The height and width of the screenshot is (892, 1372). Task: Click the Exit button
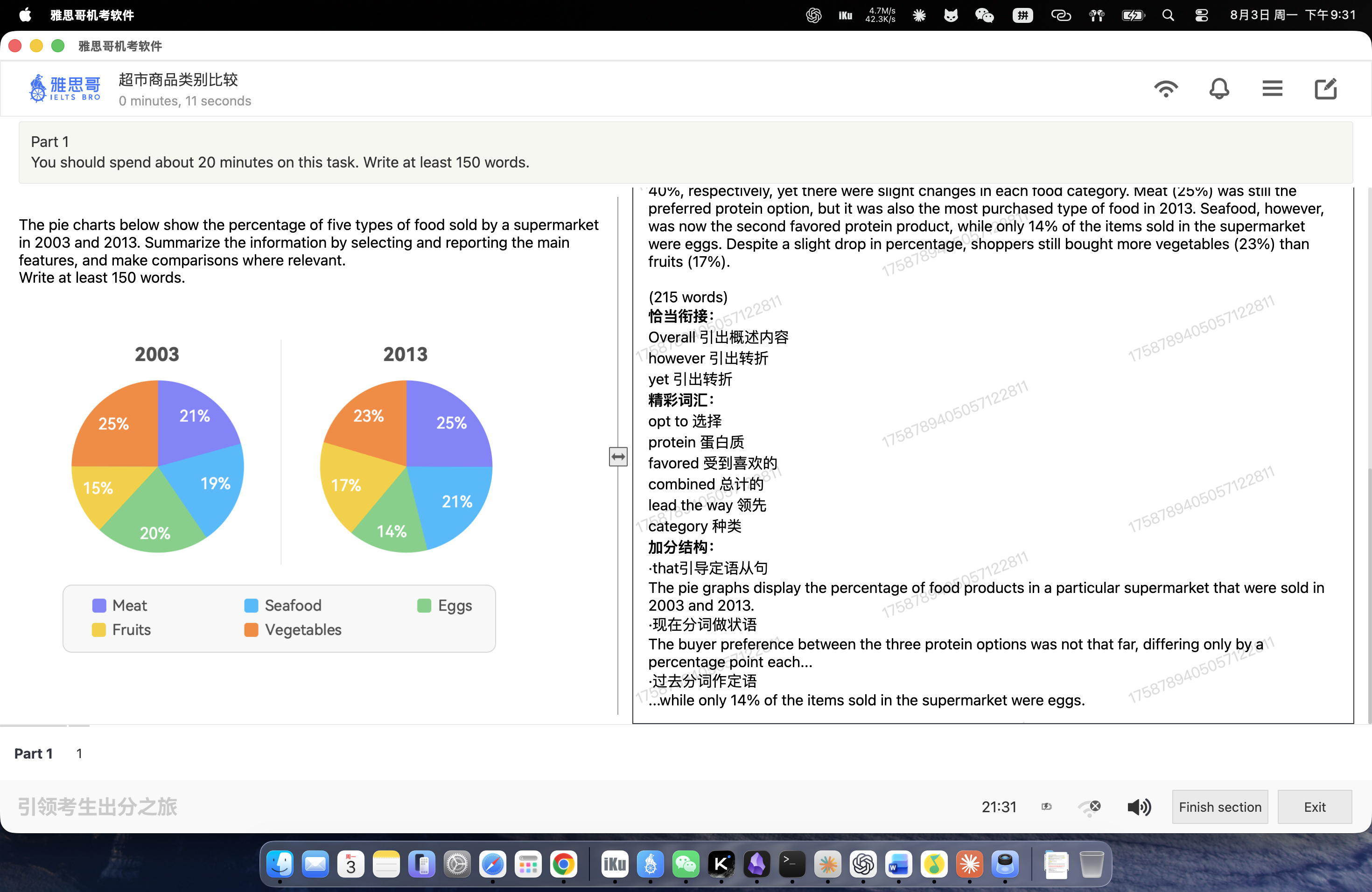(x=1314, y=807)
